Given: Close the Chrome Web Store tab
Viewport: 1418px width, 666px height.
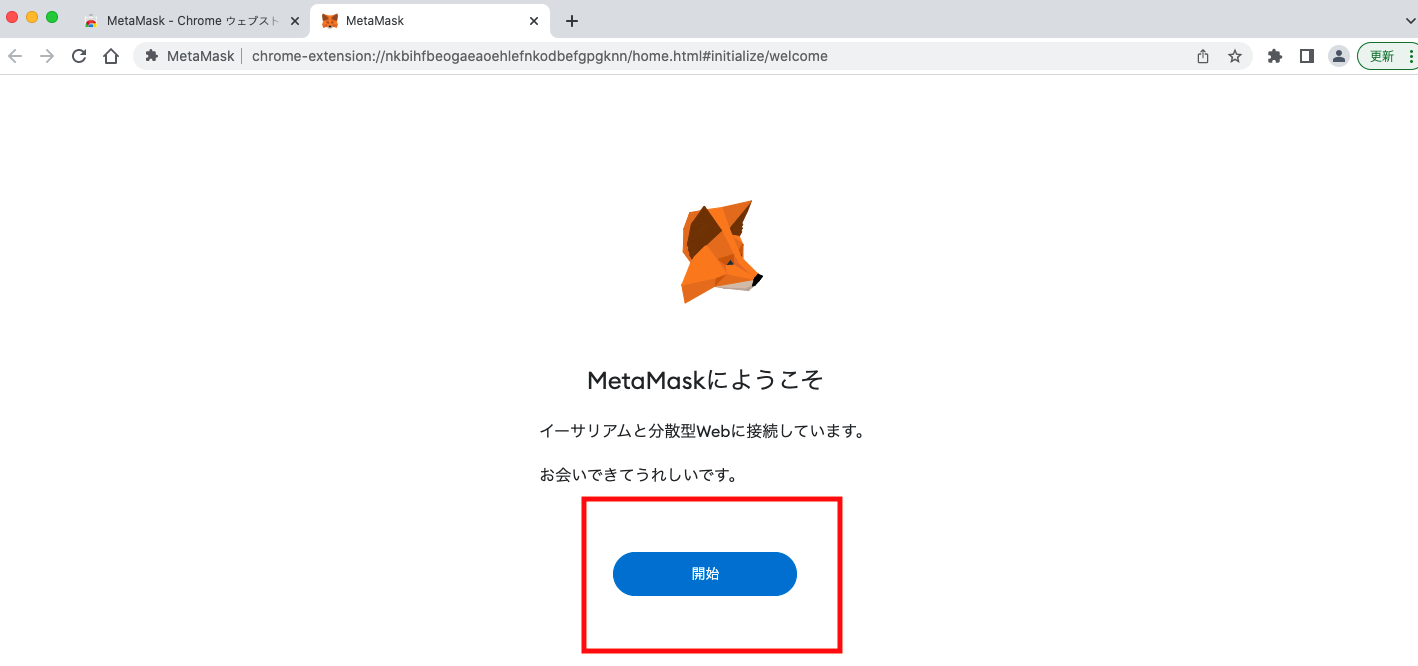Looking at the screenshot, I should coord(294,20).
